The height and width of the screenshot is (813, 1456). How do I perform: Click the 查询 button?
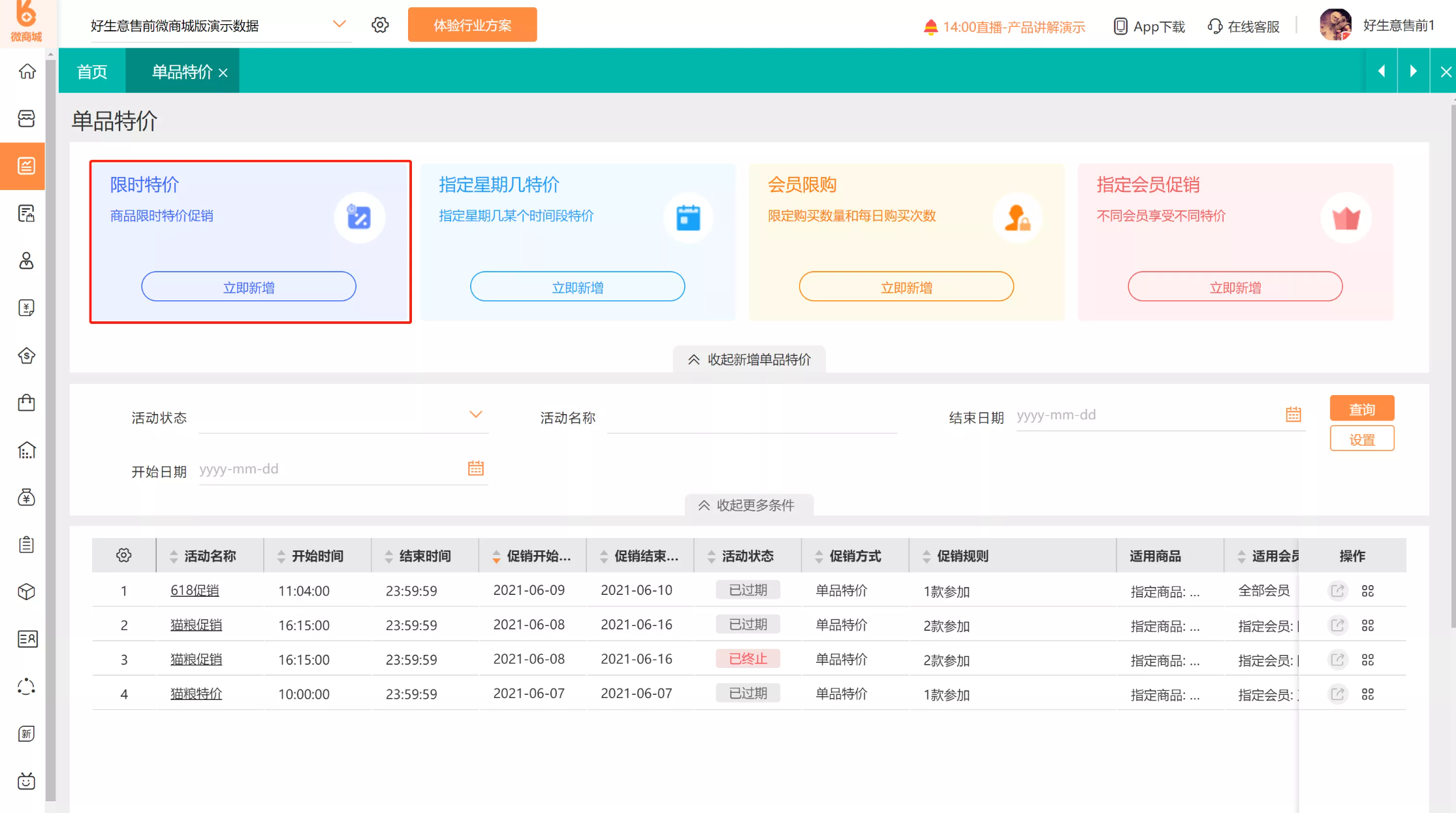pyautogui.click(x=1362, y=409)
